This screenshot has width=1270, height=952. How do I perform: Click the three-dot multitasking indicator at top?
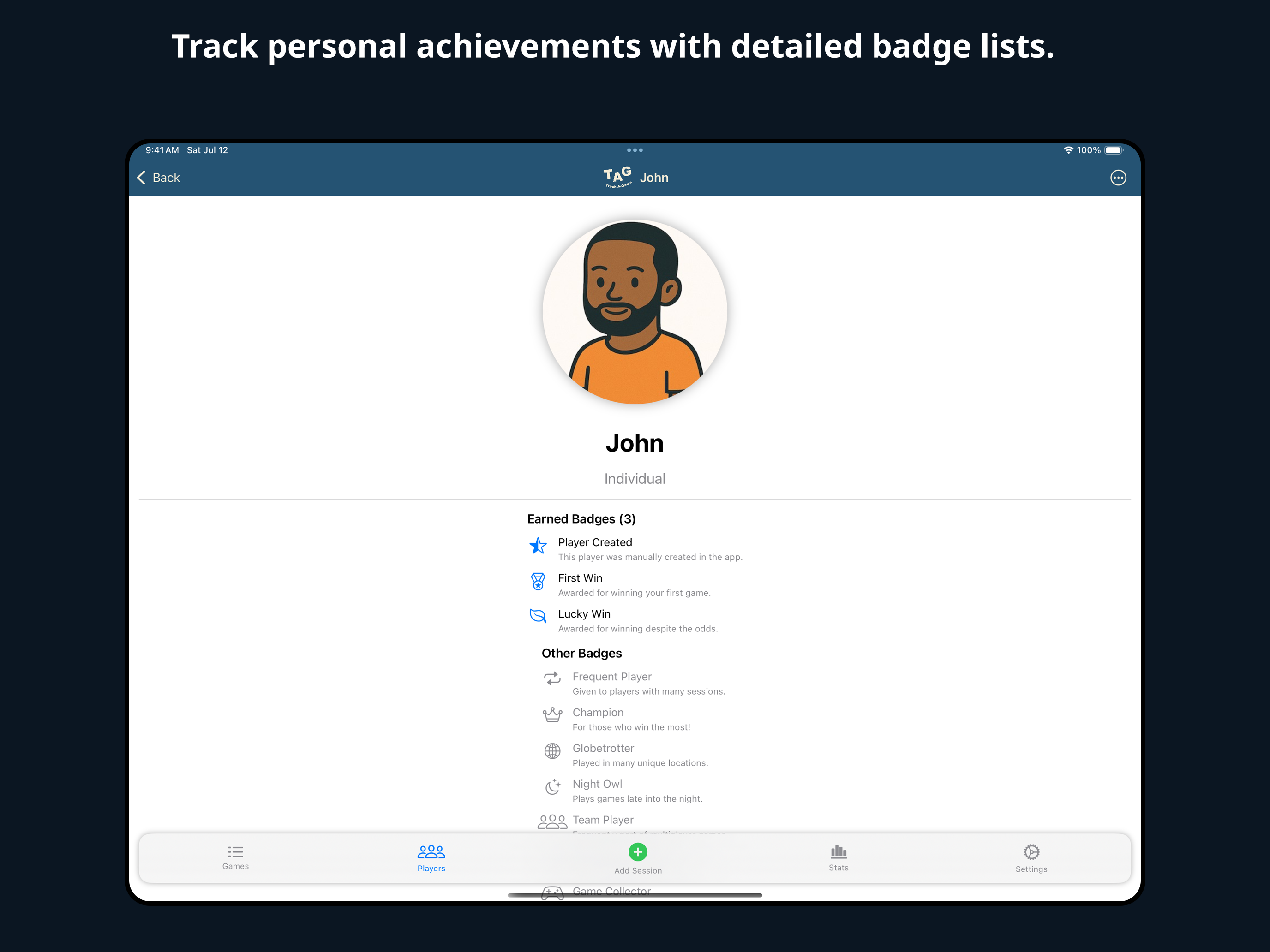pyautogui.click(x=635, y=150)
